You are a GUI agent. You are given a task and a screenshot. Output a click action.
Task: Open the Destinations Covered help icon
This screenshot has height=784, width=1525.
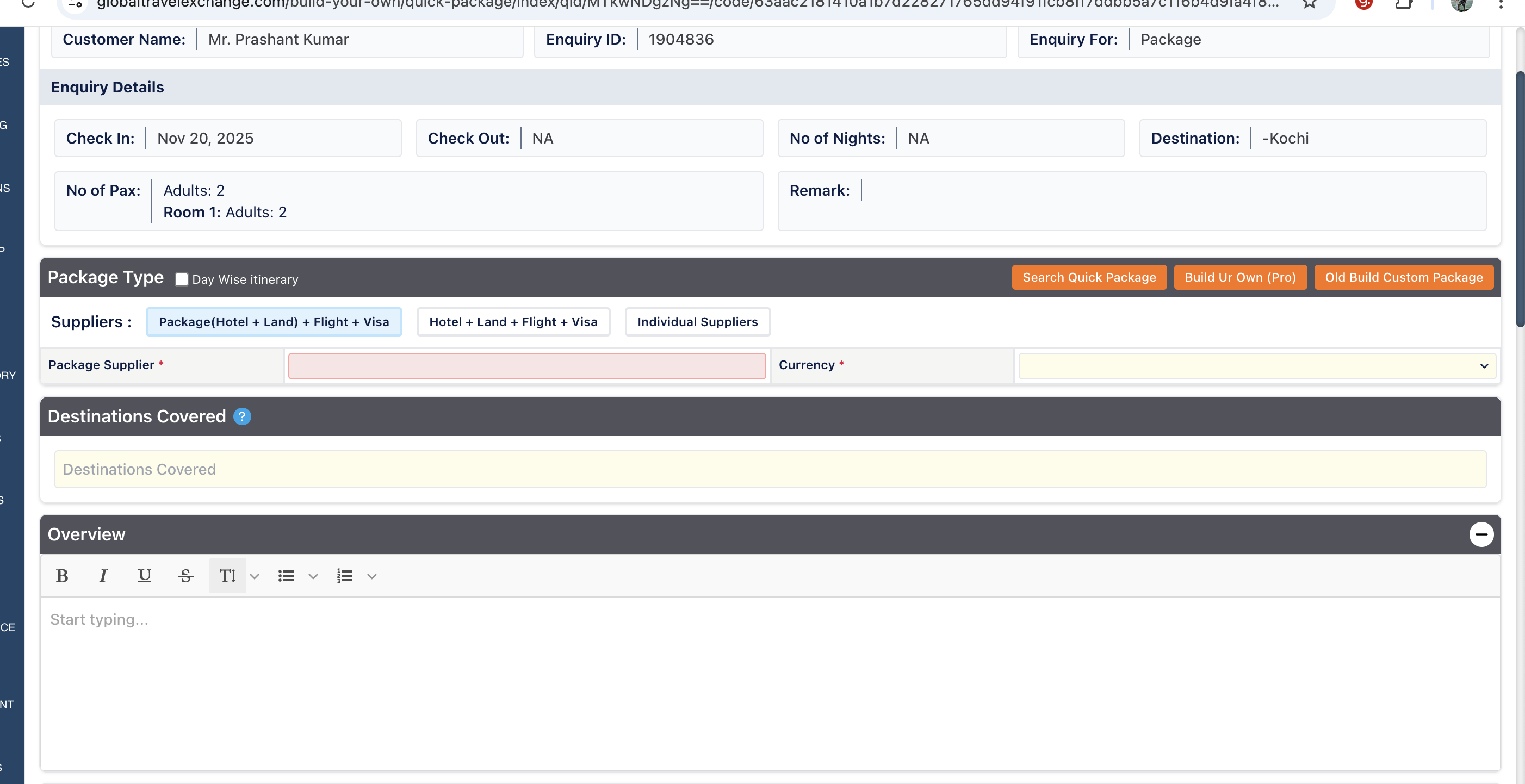[242, 416]
